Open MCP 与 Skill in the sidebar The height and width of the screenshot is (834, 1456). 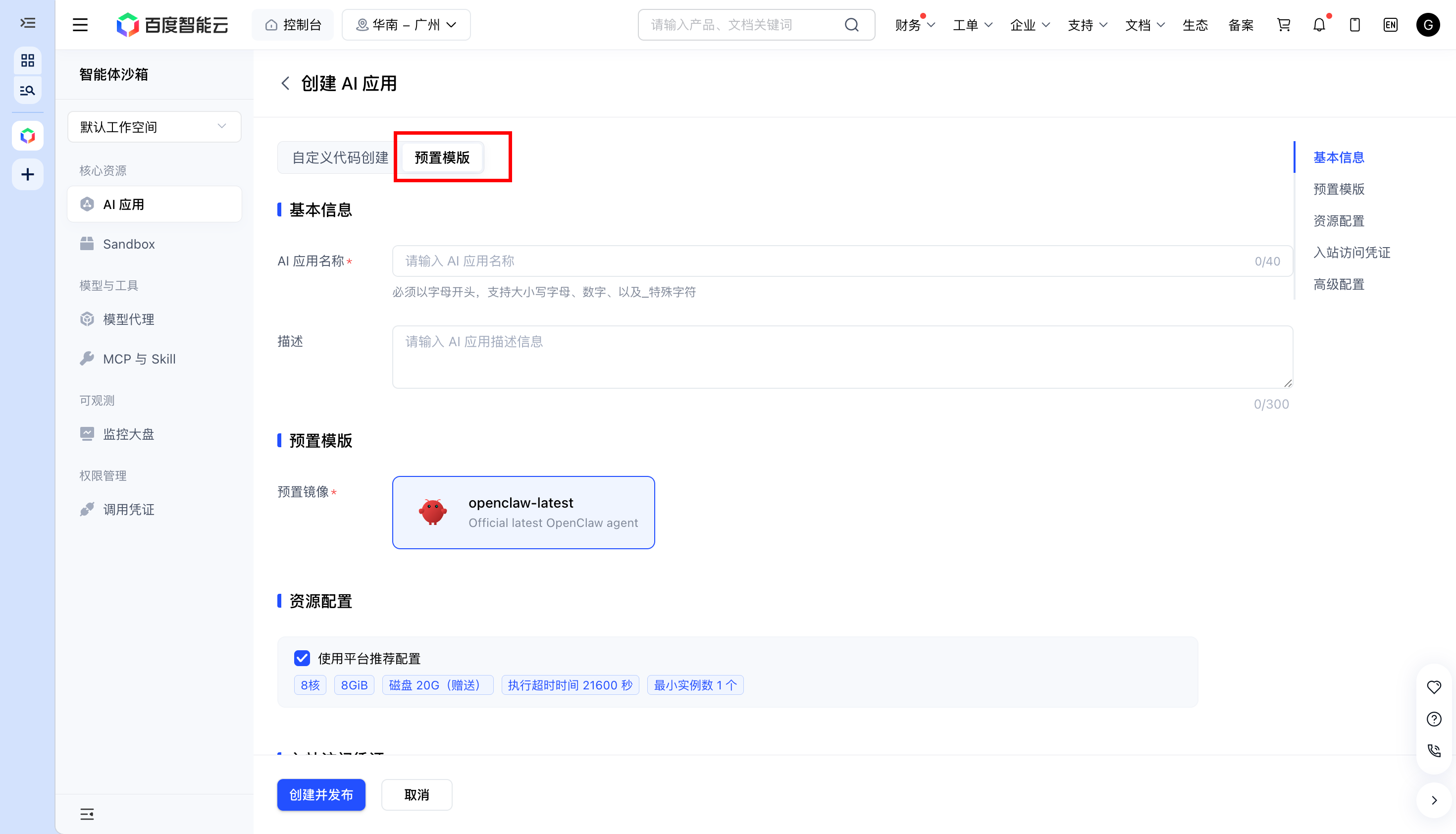154,359
